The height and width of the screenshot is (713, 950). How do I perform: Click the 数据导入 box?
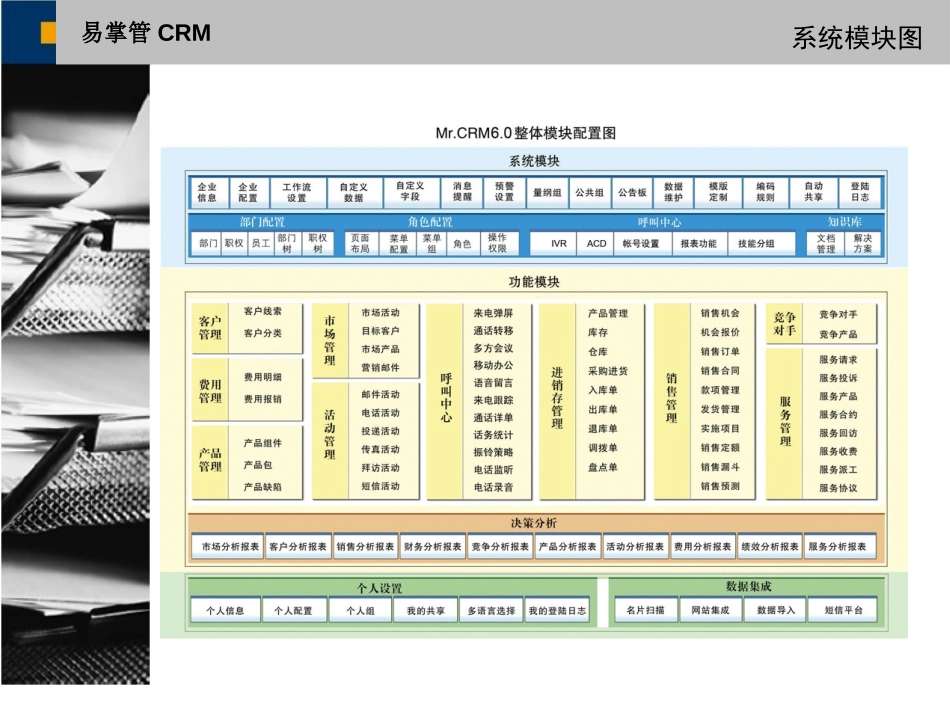tap(776, 610)
